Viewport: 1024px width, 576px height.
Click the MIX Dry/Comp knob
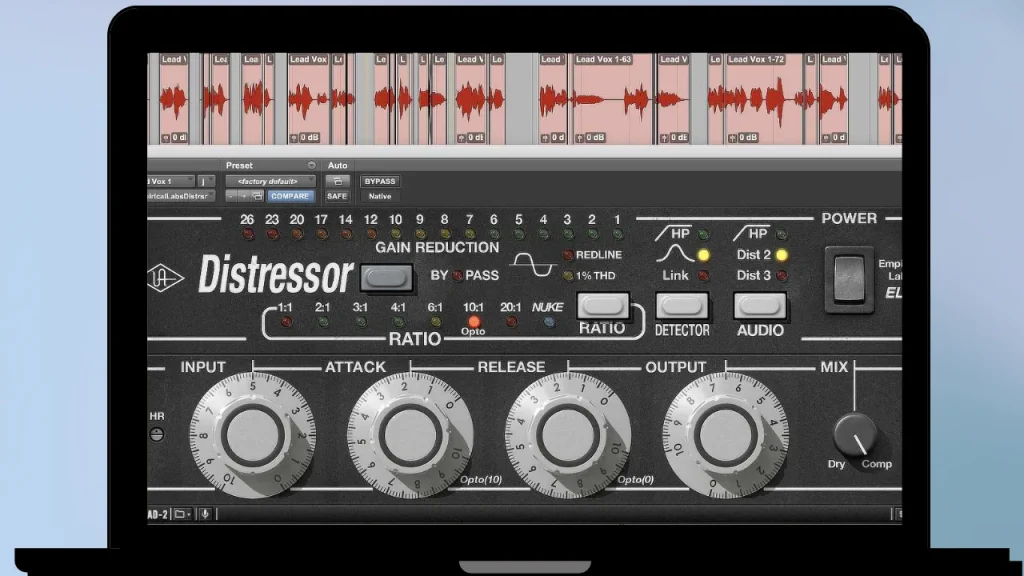855,436
